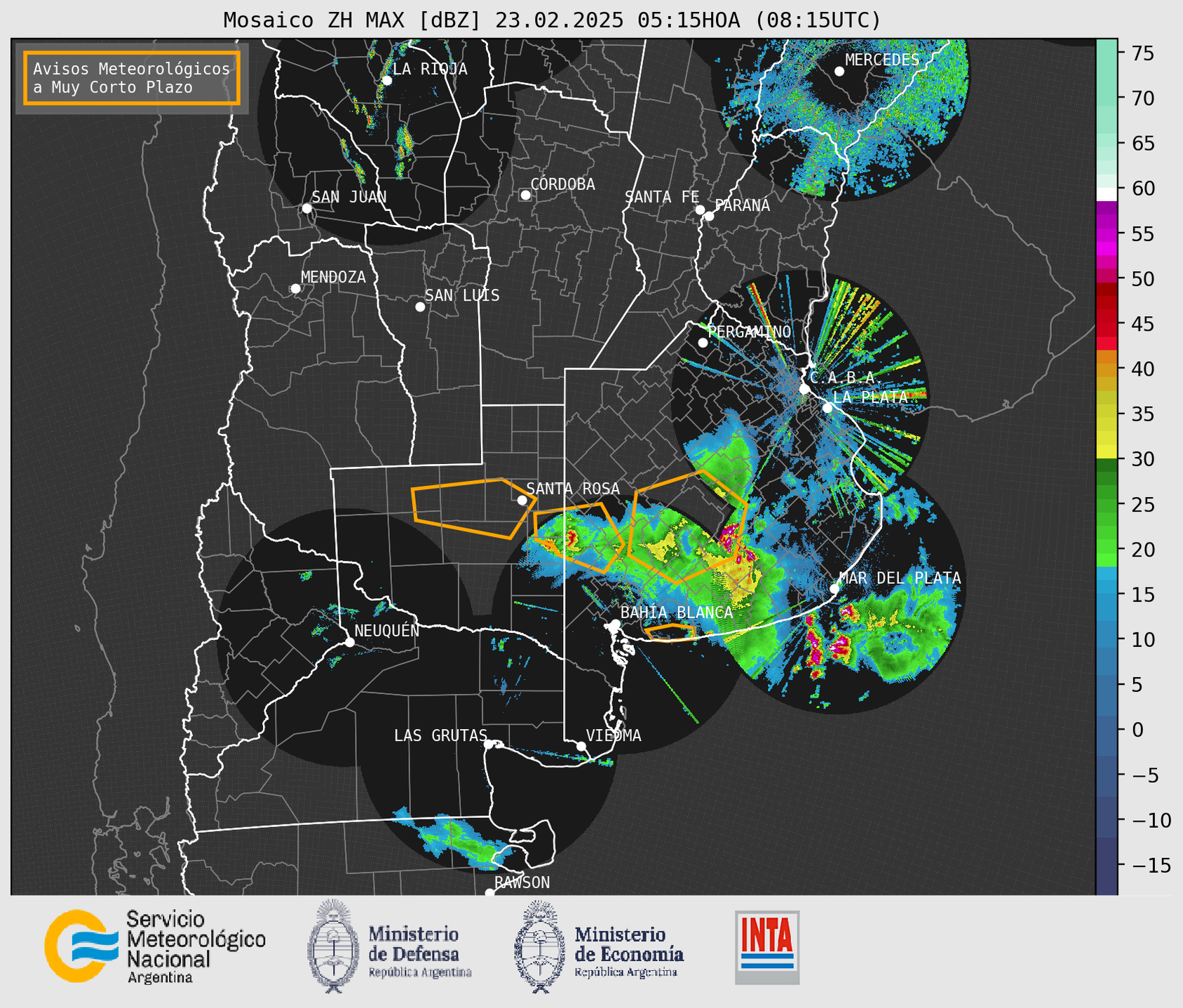Click the RAWSON city label

[x=522, y=883]
